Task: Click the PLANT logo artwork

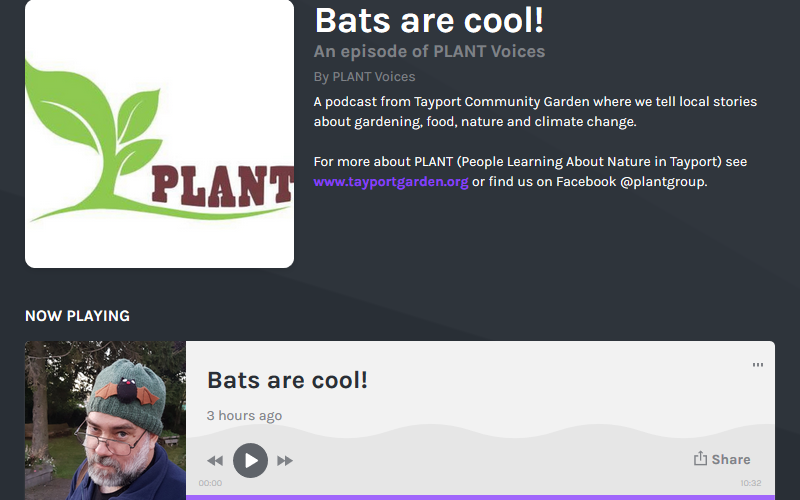Action: (x=159, y=134)
